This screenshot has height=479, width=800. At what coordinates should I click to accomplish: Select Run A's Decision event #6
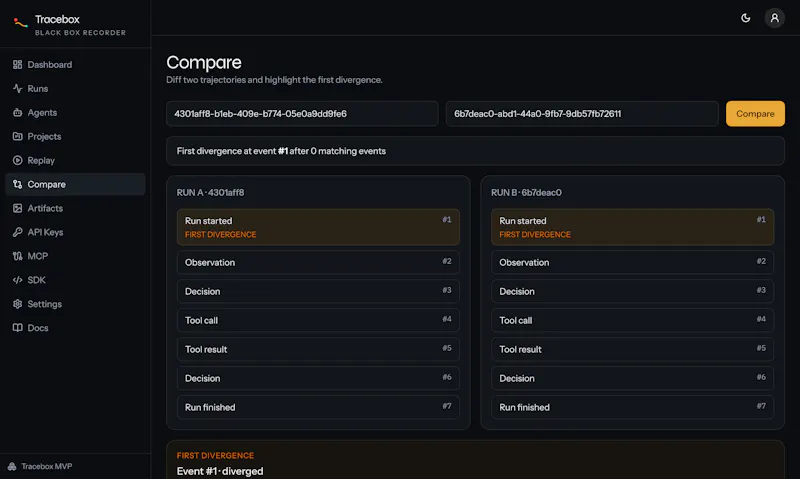pyautogui.click(x=318, y=379)
